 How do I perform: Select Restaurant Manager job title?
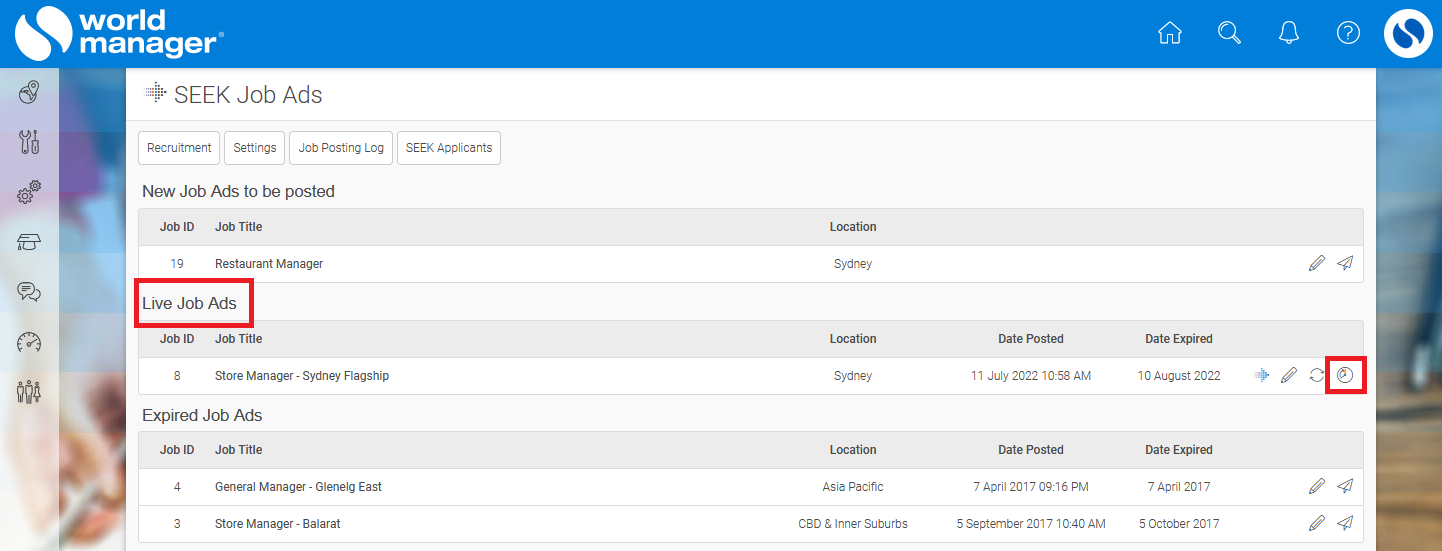point(269,264)
